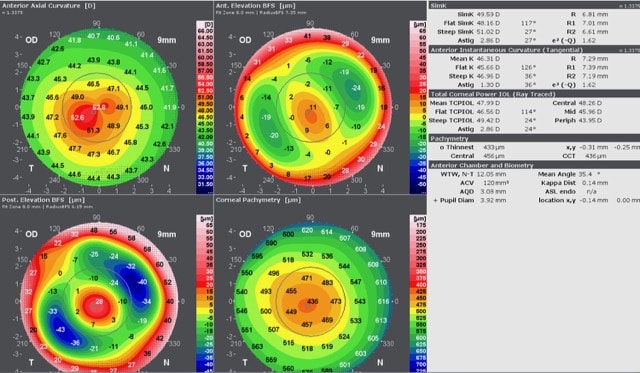Select the Pachymetry section header
Image resolution: width=640 pixels, height=373 pixels.
[534, 138]
